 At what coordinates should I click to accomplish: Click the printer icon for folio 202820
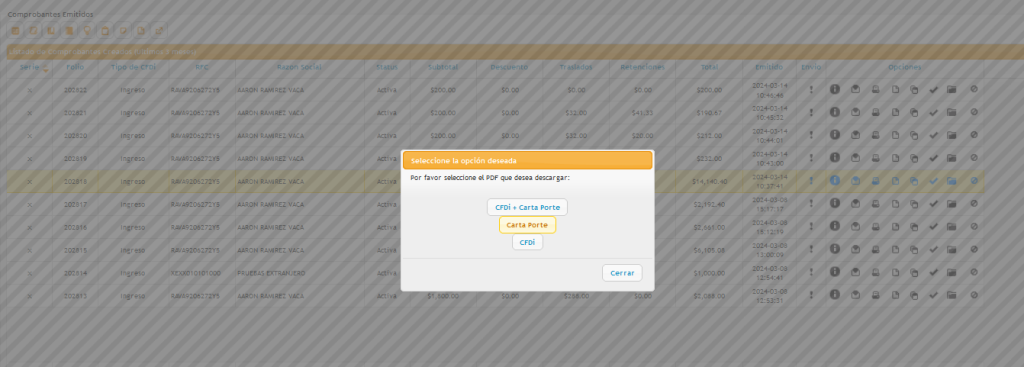point(875,135)
